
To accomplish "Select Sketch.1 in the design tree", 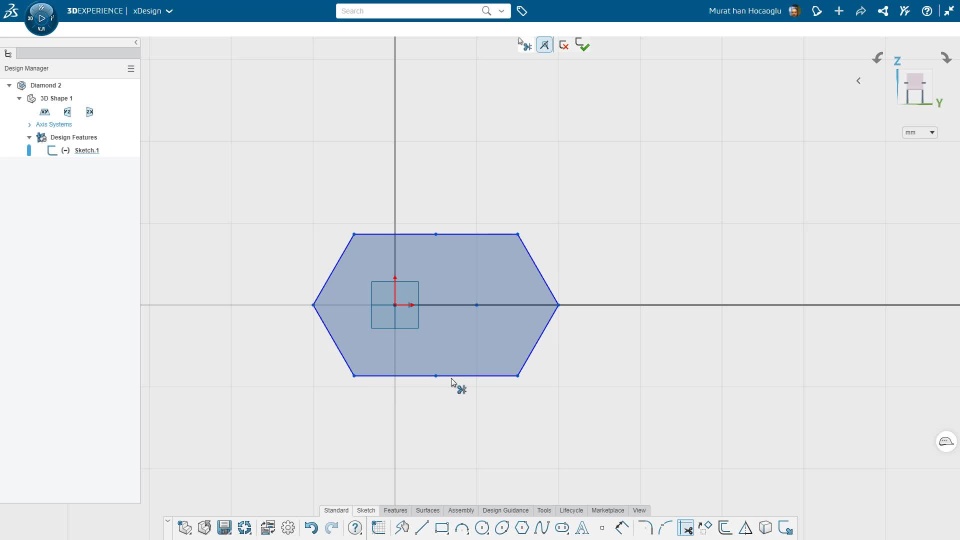I will [86, 150].
